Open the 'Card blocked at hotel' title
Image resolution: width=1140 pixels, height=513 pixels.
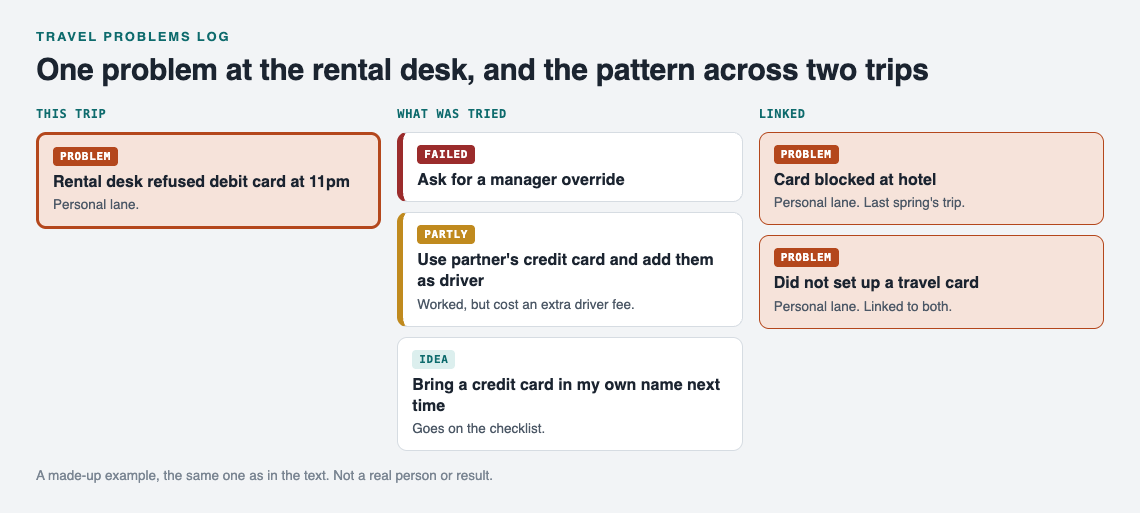coord(855,179)
